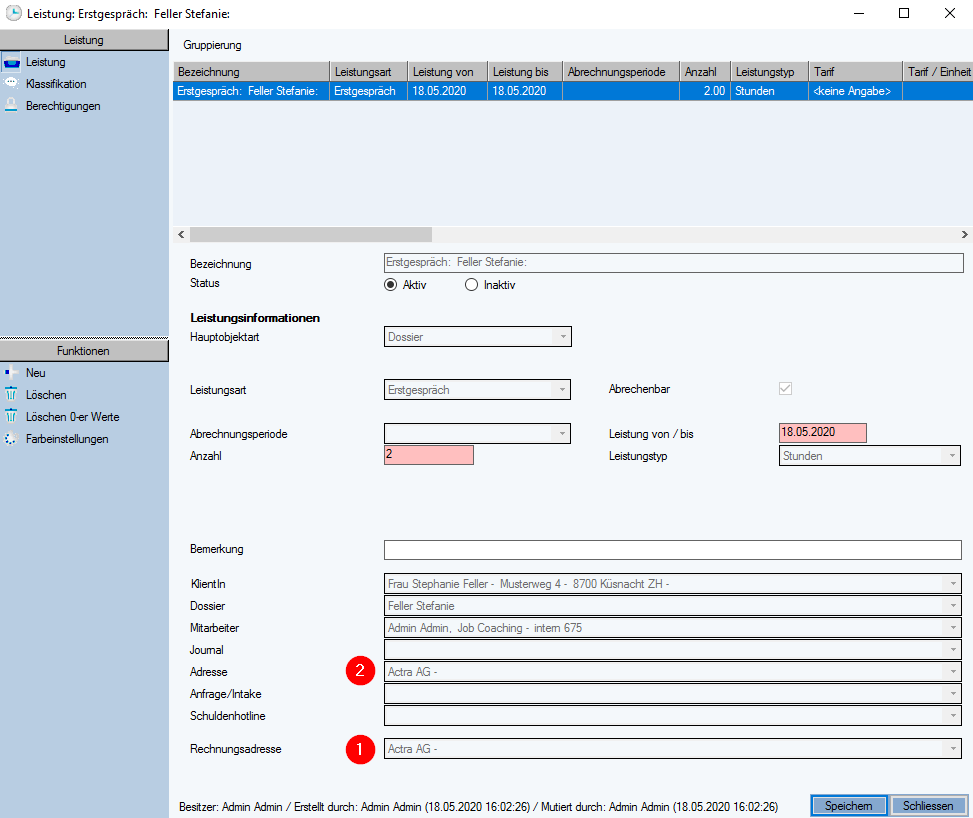The width and height of the screenshot is (973, 818).
Task: Sort by Anzahl column header
Action: pyautogui.click(x=706, y=71)
